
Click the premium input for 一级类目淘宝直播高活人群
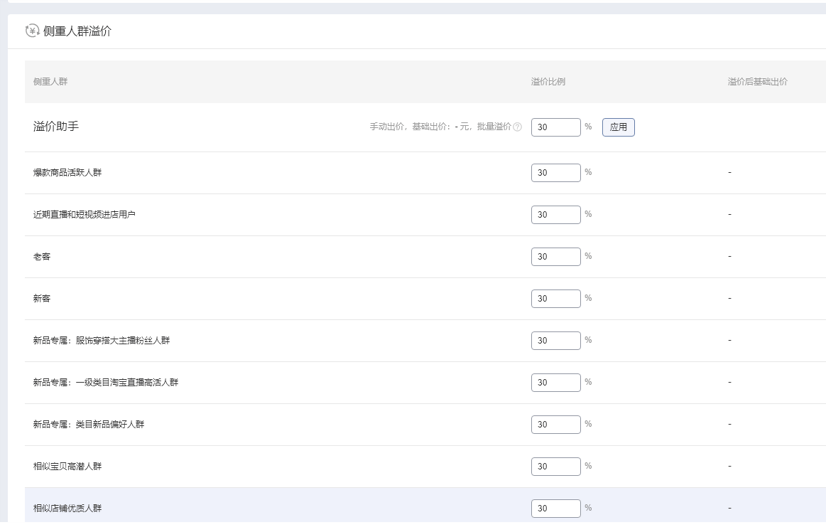[555, 383]
